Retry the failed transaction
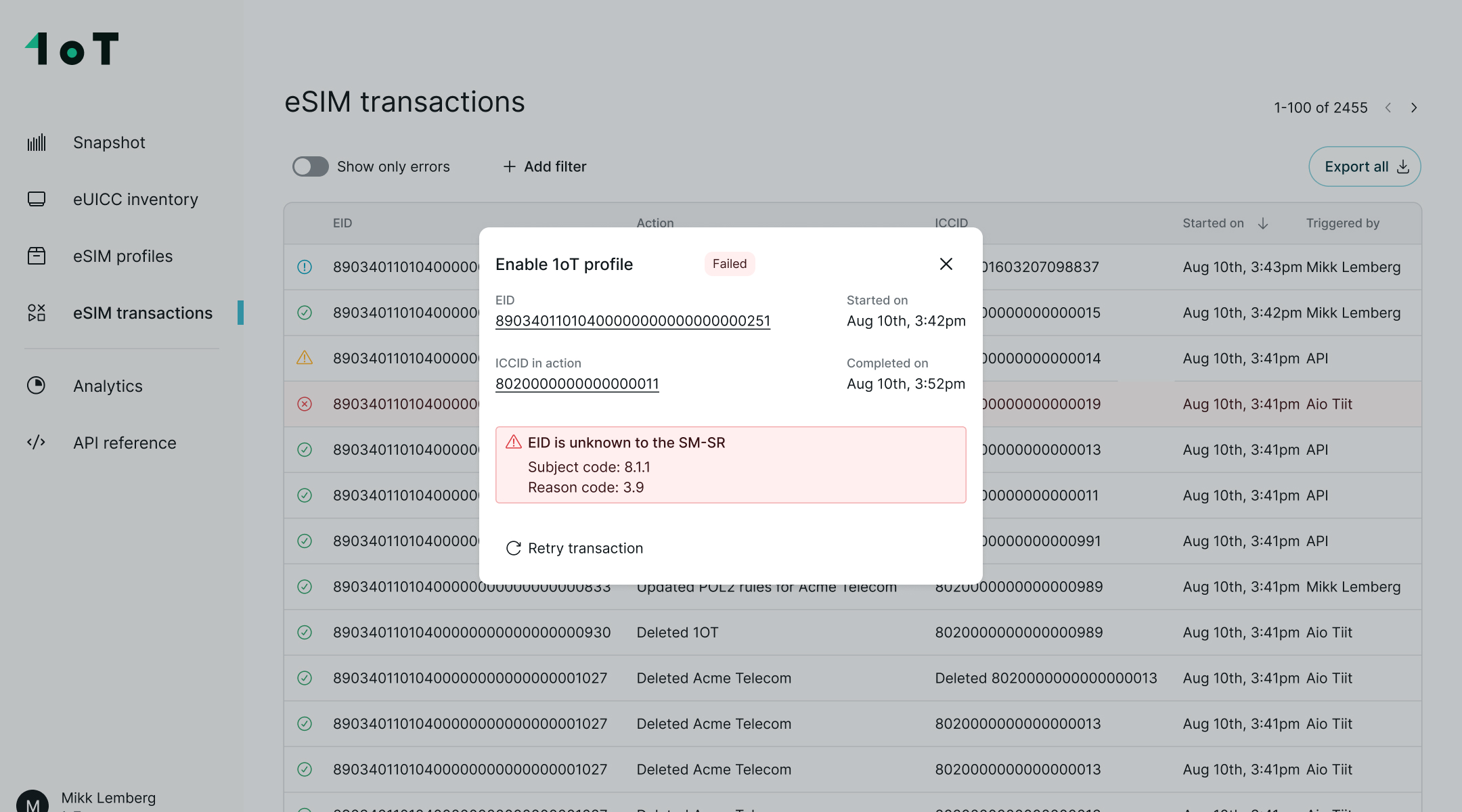 (574, 548)
